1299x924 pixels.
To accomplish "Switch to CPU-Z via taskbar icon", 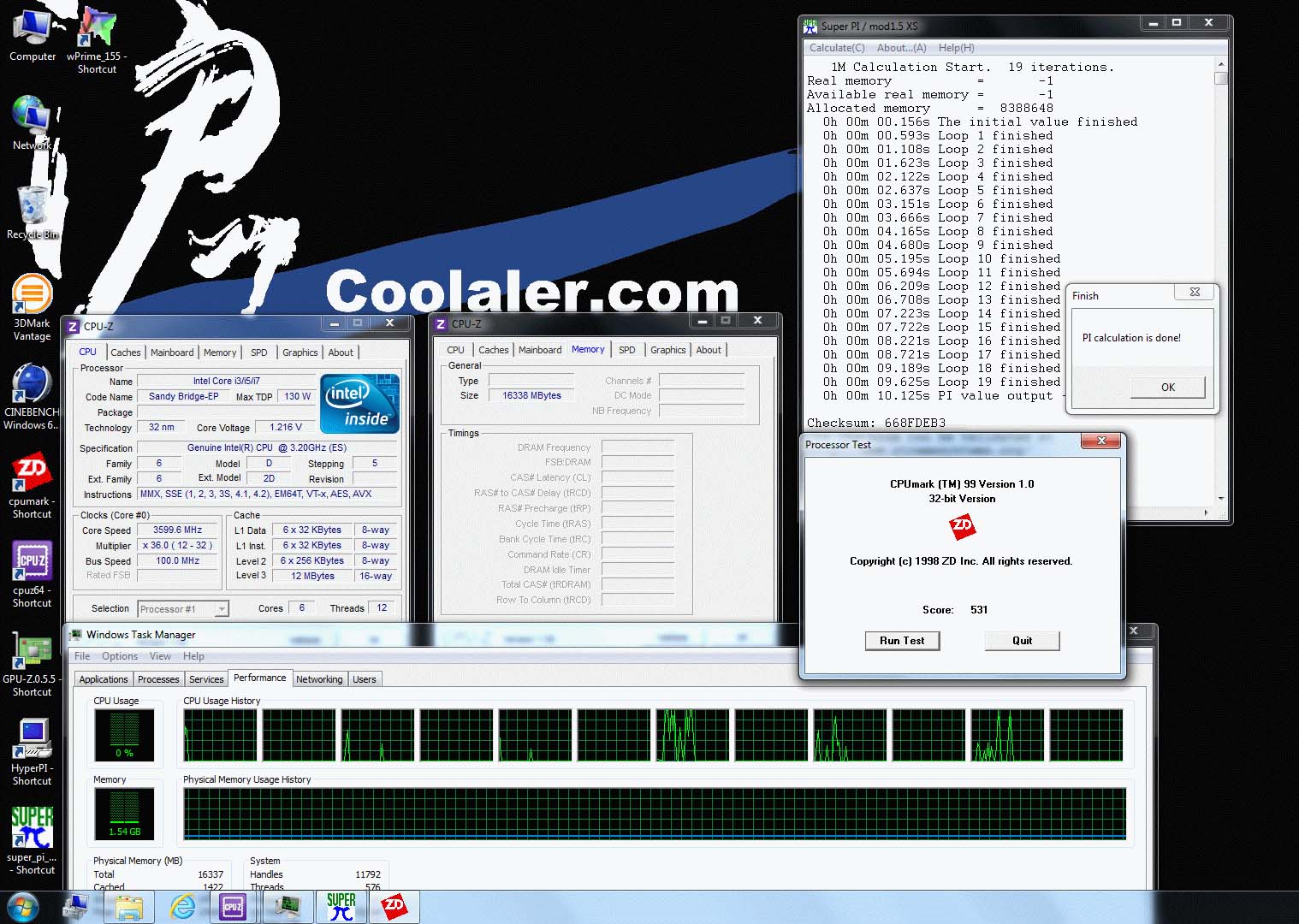I will click(233, 907).
